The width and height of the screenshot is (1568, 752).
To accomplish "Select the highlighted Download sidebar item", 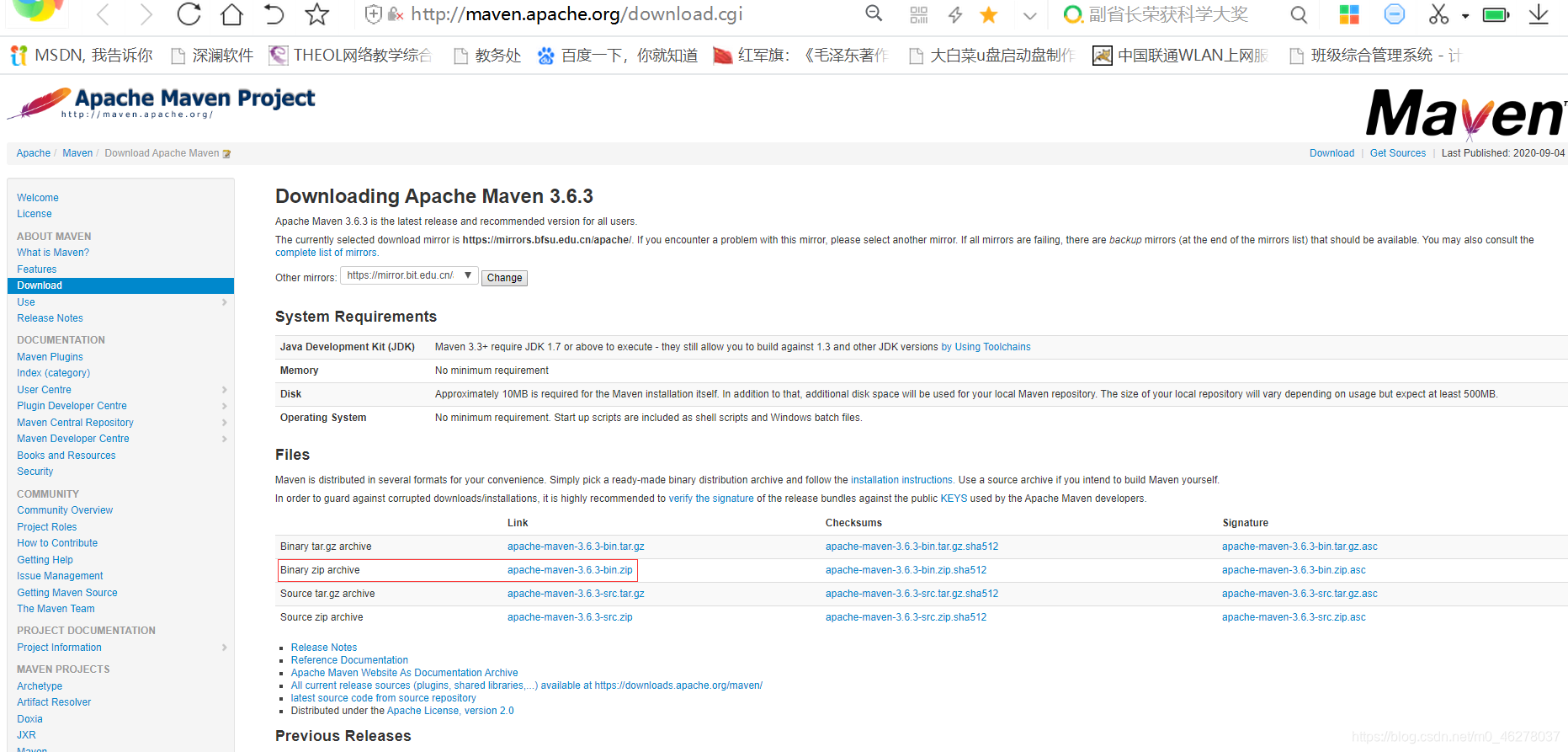I will point(120,285).
